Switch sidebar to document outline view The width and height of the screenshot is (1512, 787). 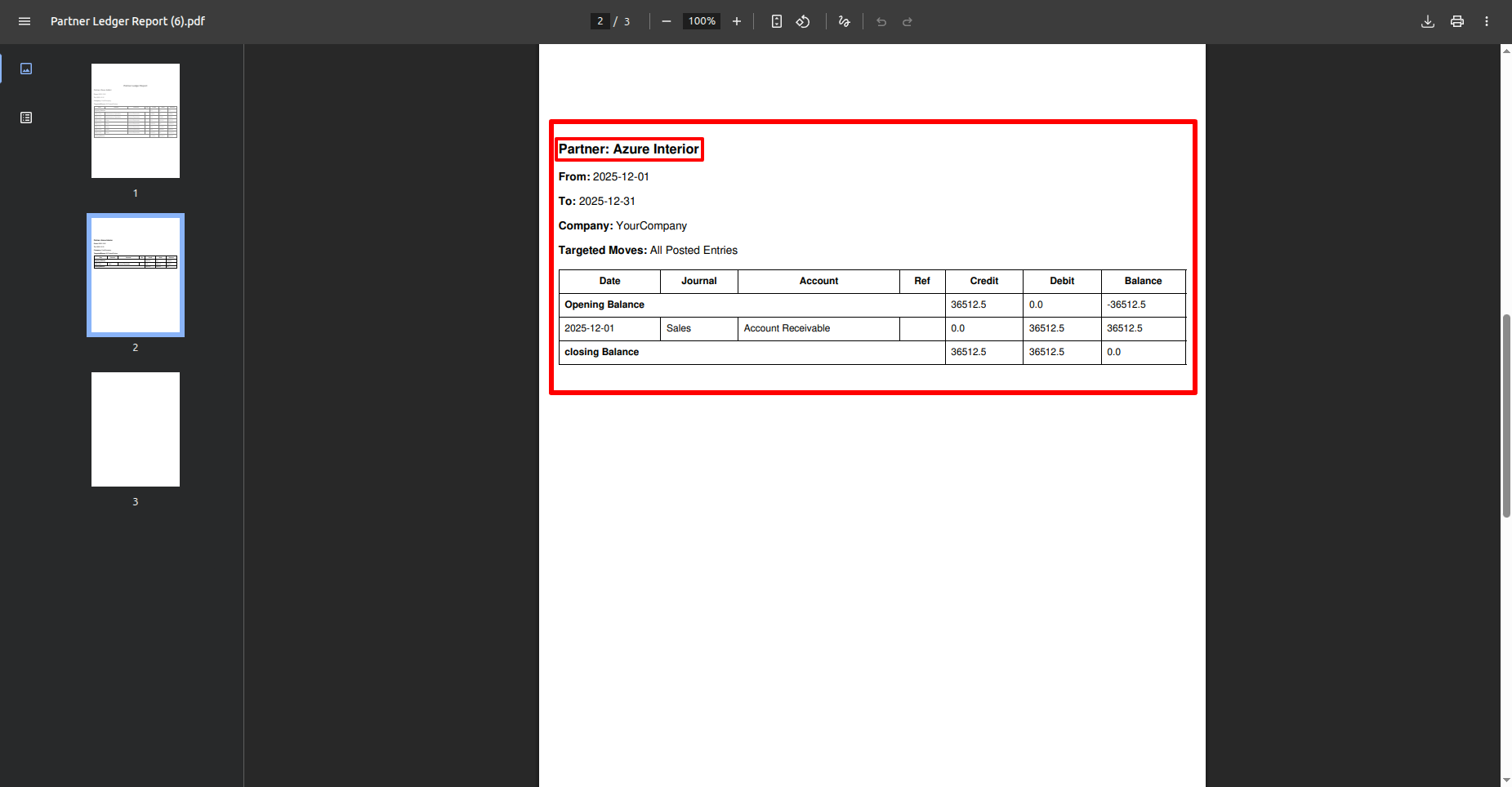[26, 118]
